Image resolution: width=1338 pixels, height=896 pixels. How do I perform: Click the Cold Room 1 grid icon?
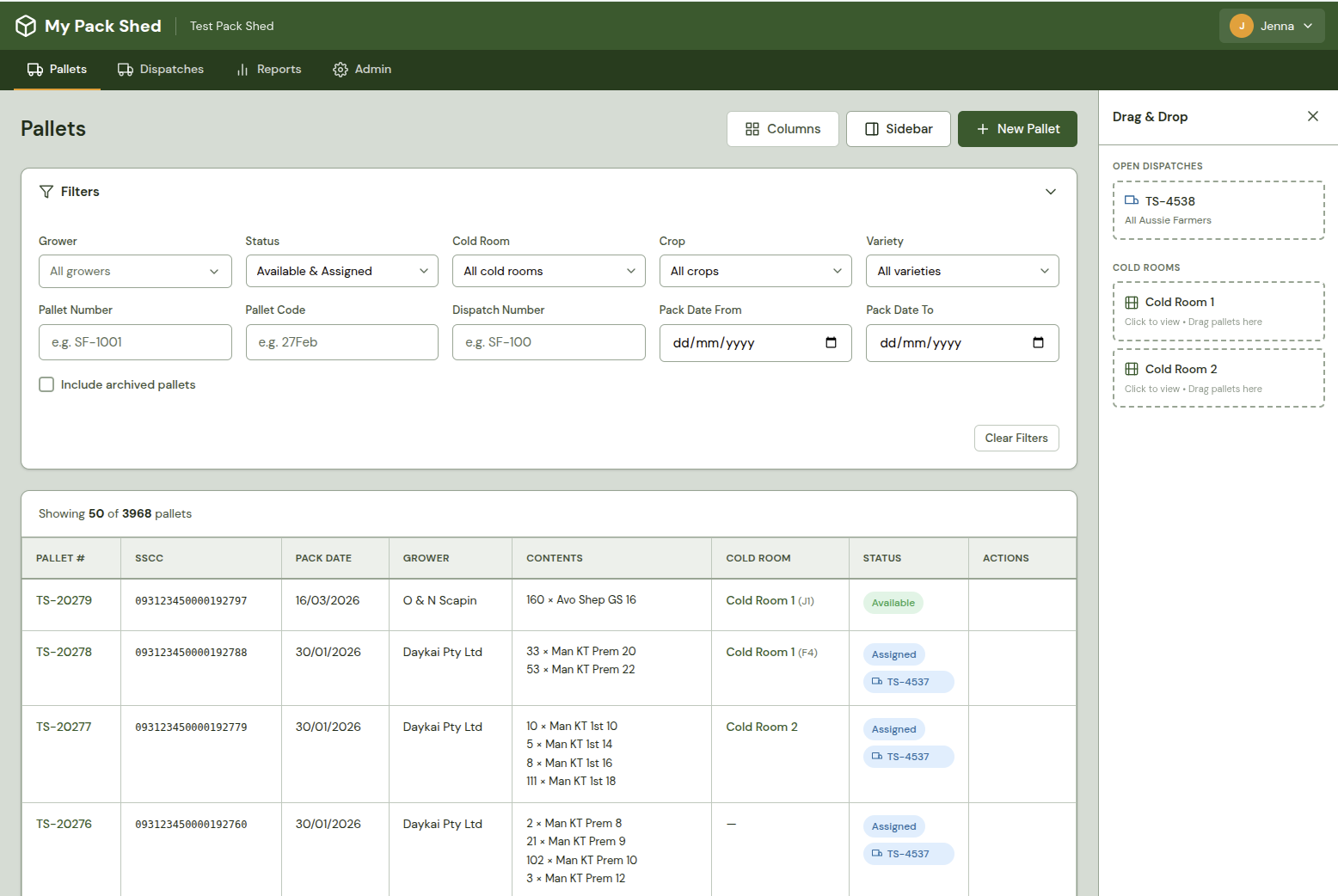(x=1132, y=302)
